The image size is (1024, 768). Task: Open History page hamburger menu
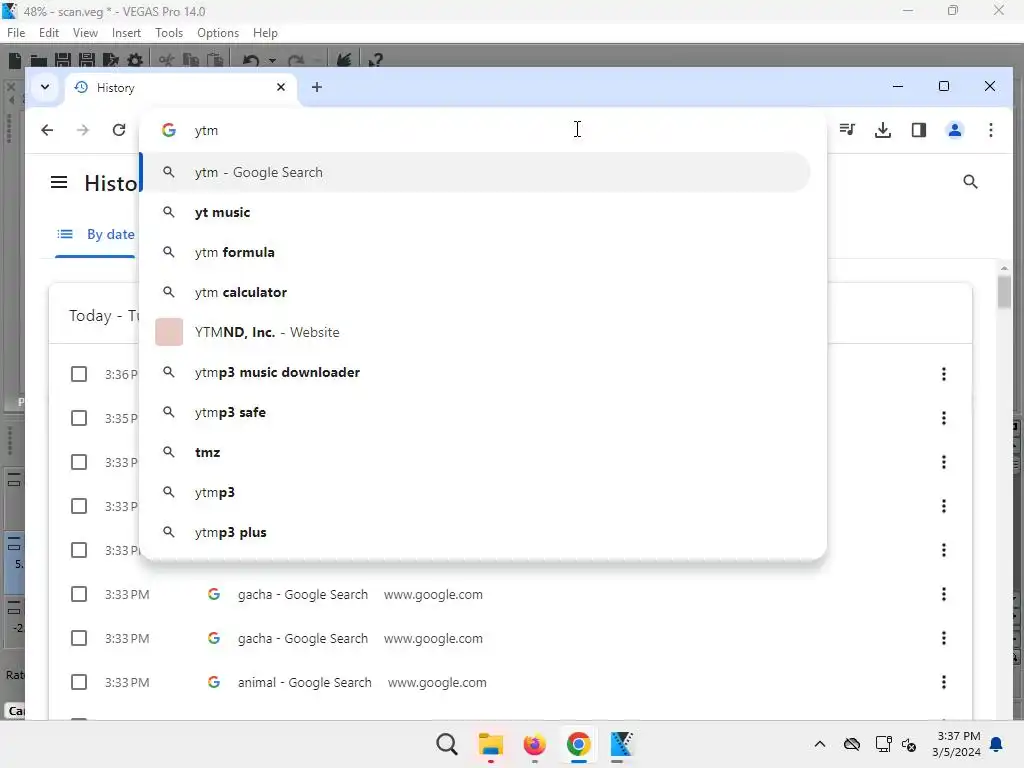pyautogui.click(x=59, y=182)
